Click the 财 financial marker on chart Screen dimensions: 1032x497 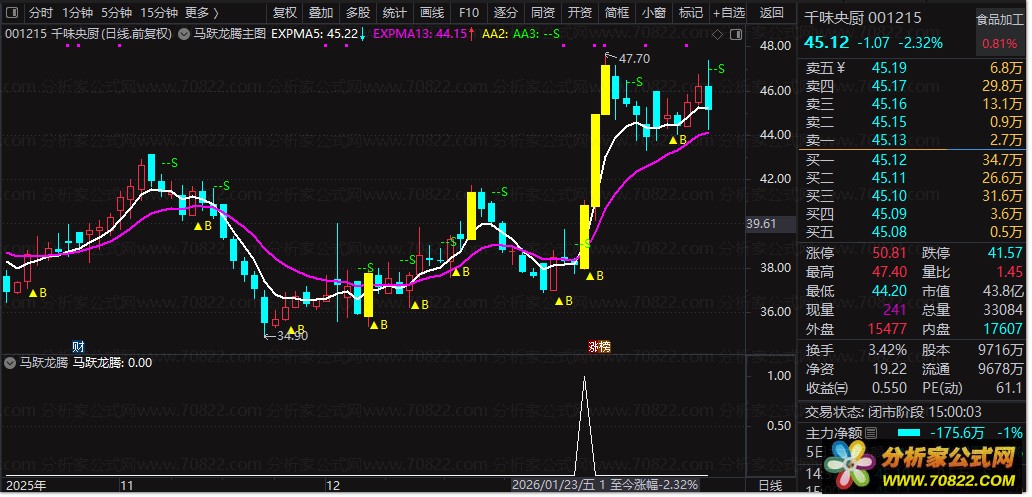click(78, 346)
